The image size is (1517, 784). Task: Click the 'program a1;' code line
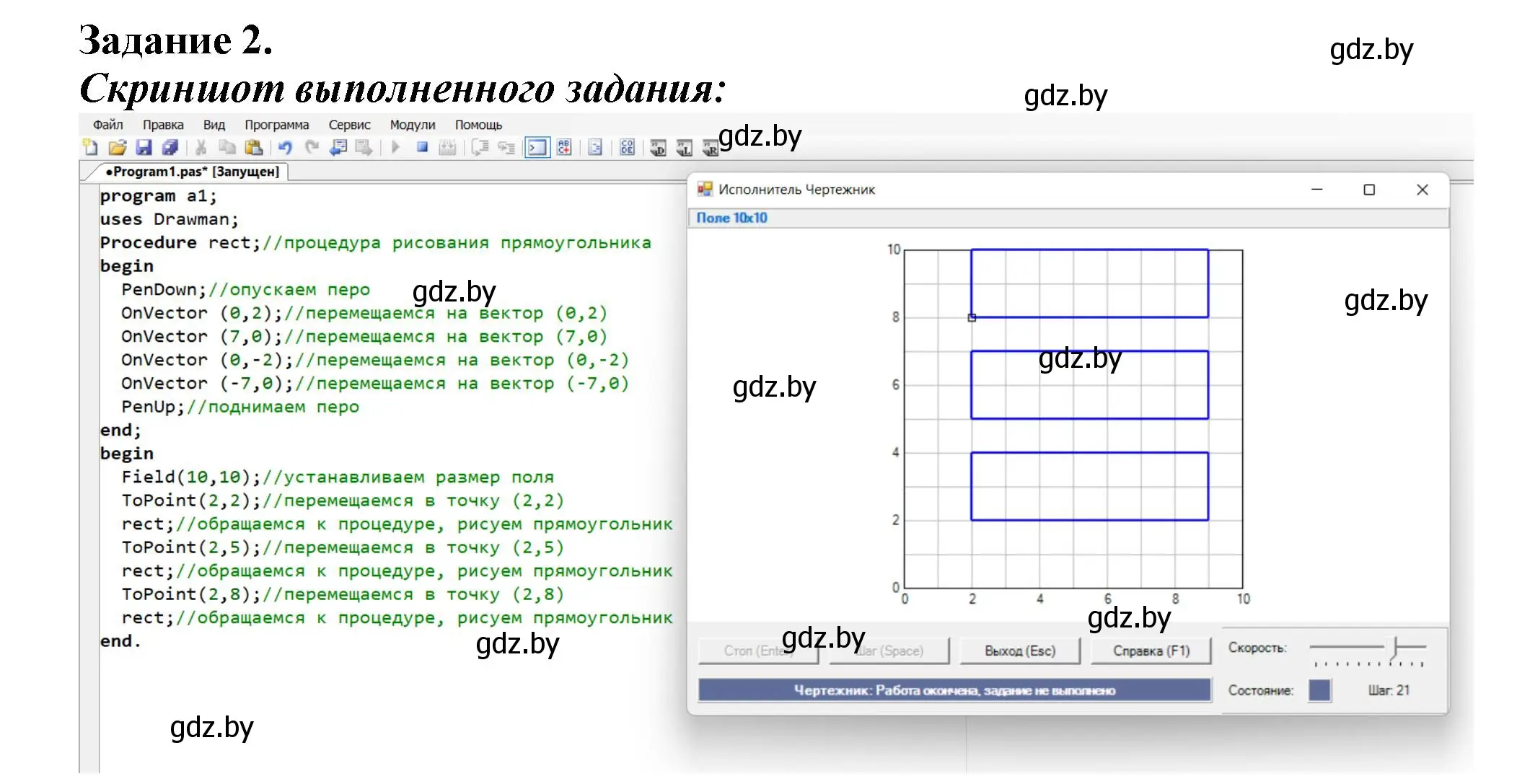point(158,196)
